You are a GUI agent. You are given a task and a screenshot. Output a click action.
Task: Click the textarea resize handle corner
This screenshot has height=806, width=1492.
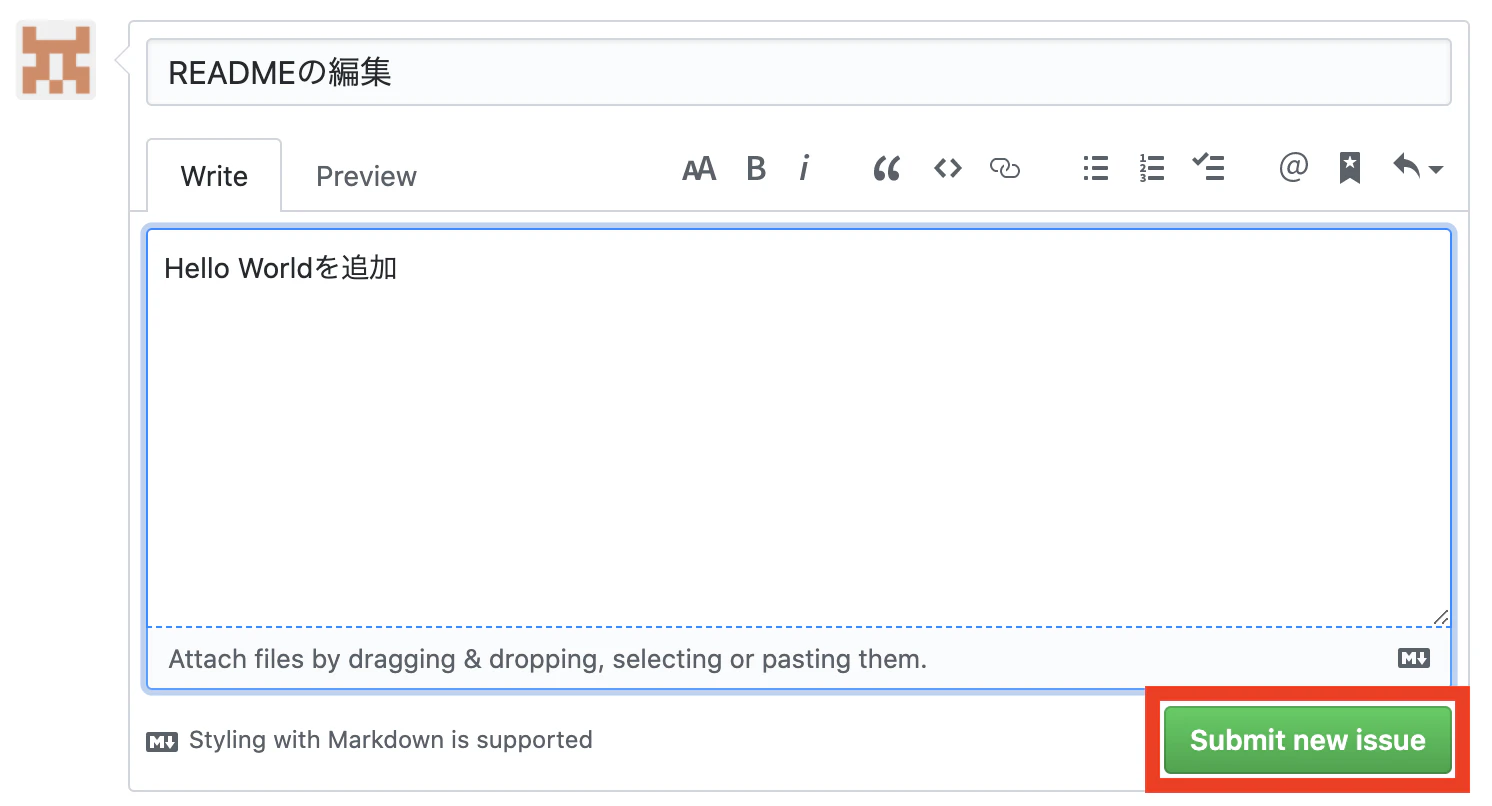click(1440, 617)
